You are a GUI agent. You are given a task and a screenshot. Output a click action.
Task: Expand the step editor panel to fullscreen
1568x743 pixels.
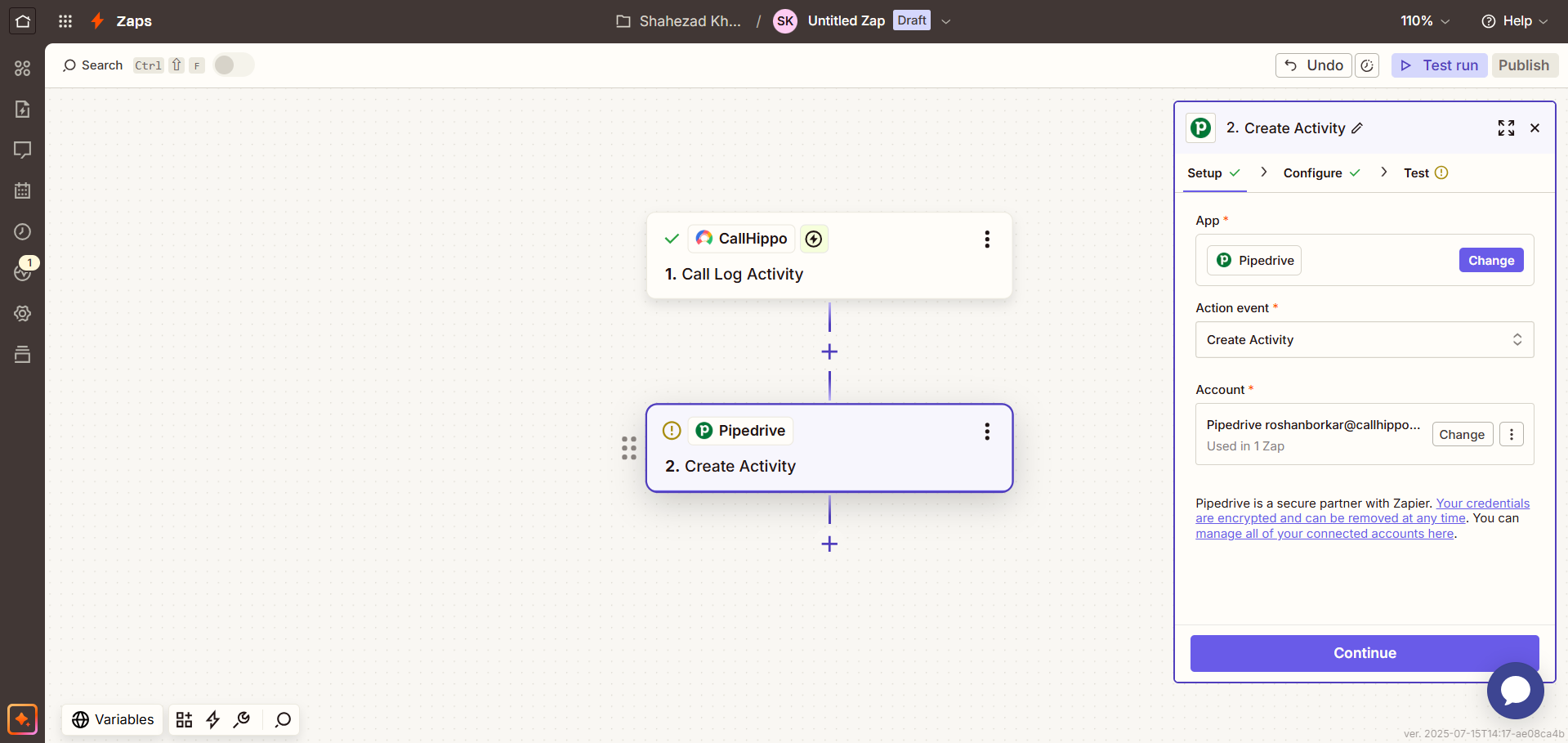1506,128
